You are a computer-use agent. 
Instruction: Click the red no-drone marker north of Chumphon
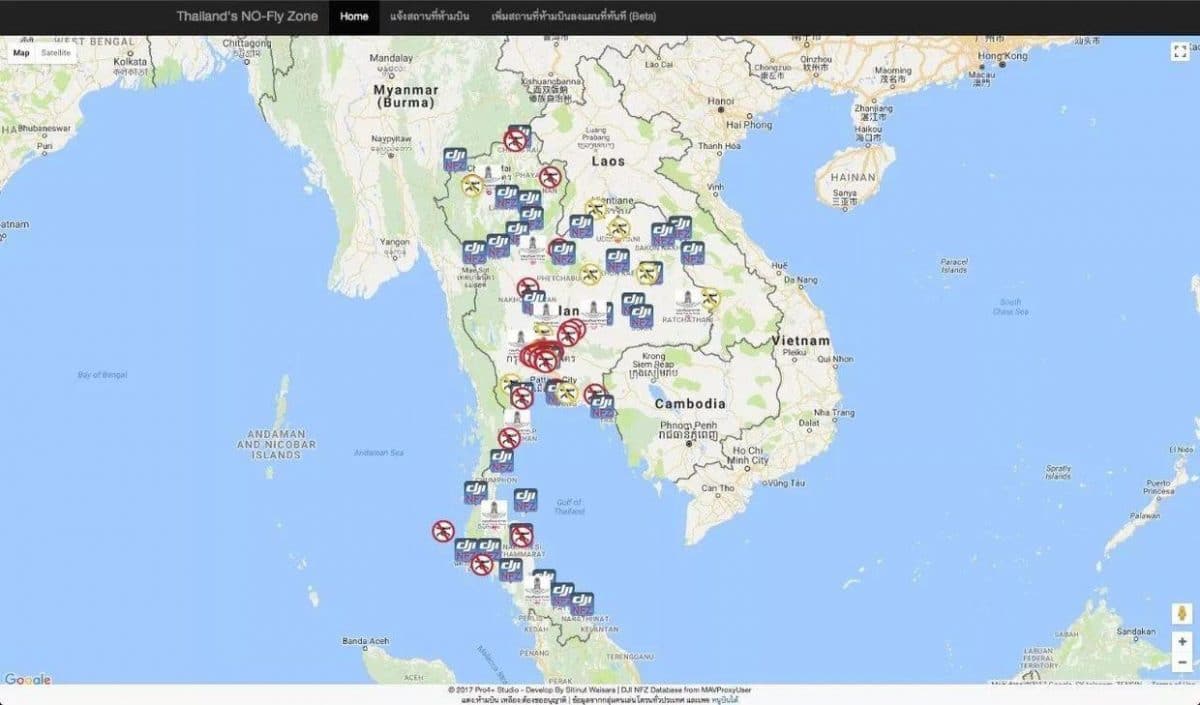[509, 438]
